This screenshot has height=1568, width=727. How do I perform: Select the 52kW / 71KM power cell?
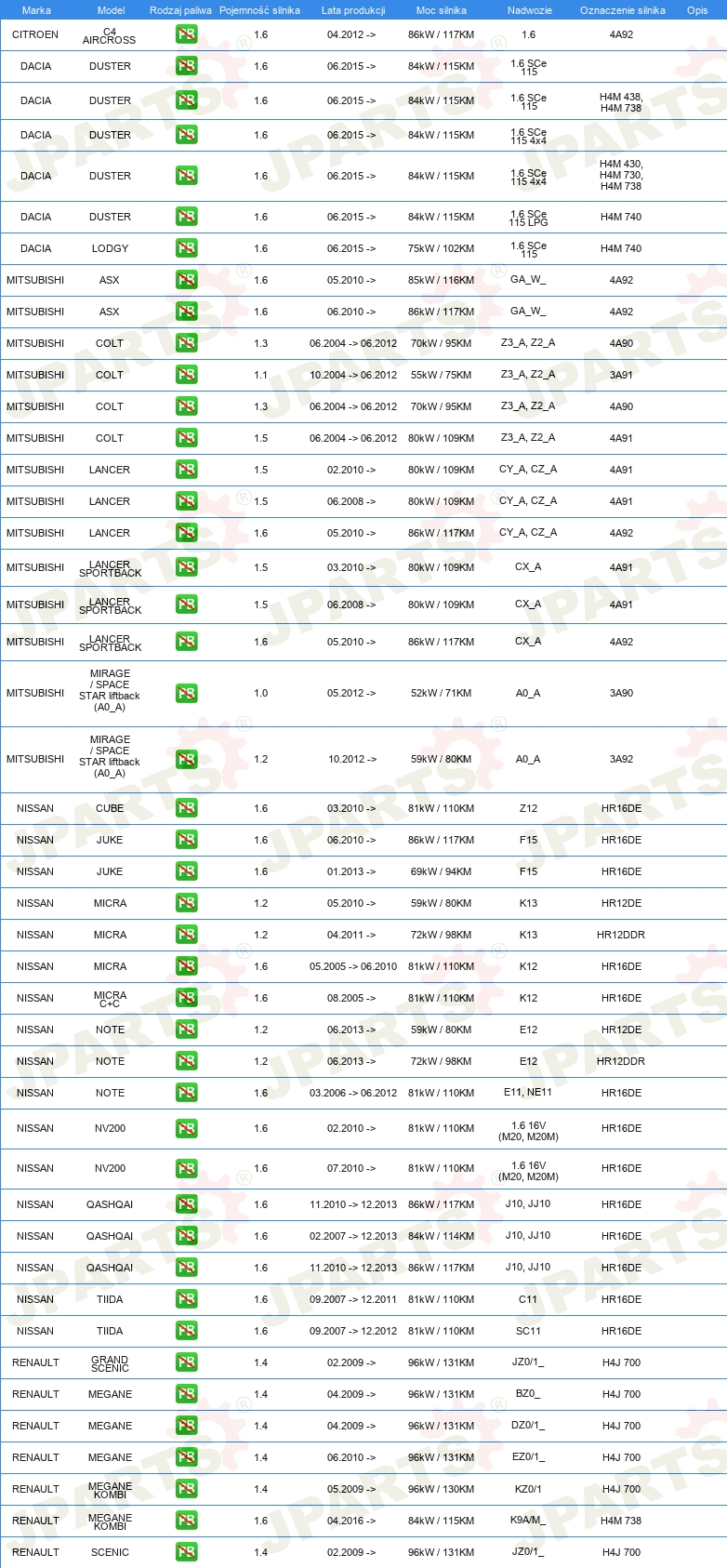point(441,693)
